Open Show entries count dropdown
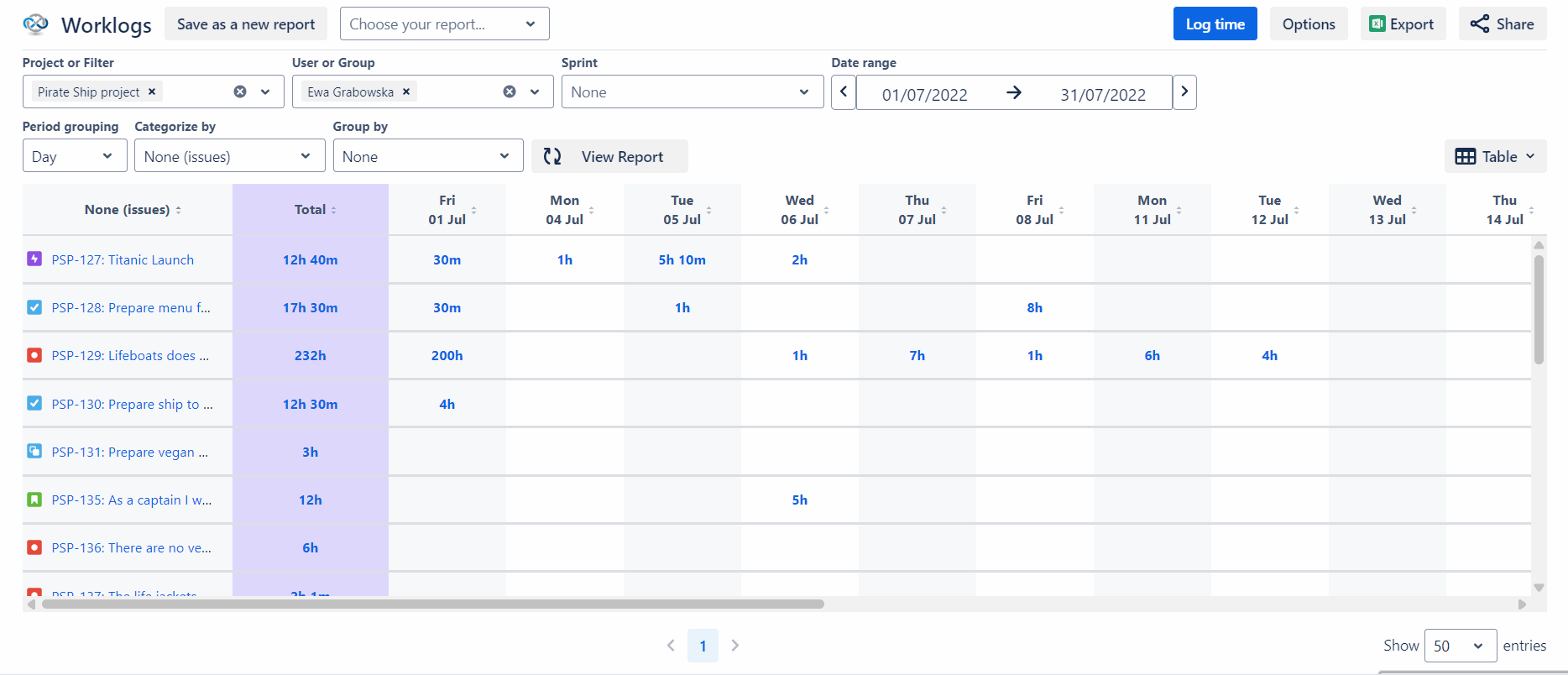Screen dimensions: 1568x675 click(x=1461, y=646)
